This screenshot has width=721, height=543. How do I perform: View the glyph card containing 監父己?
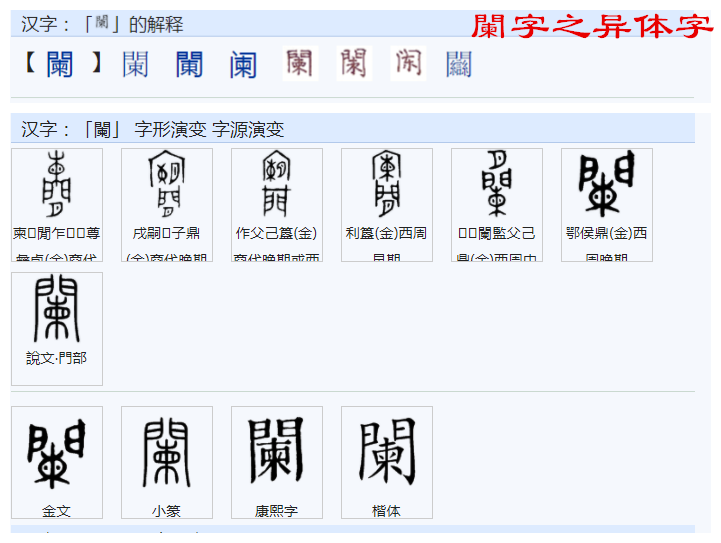point(497,205)
